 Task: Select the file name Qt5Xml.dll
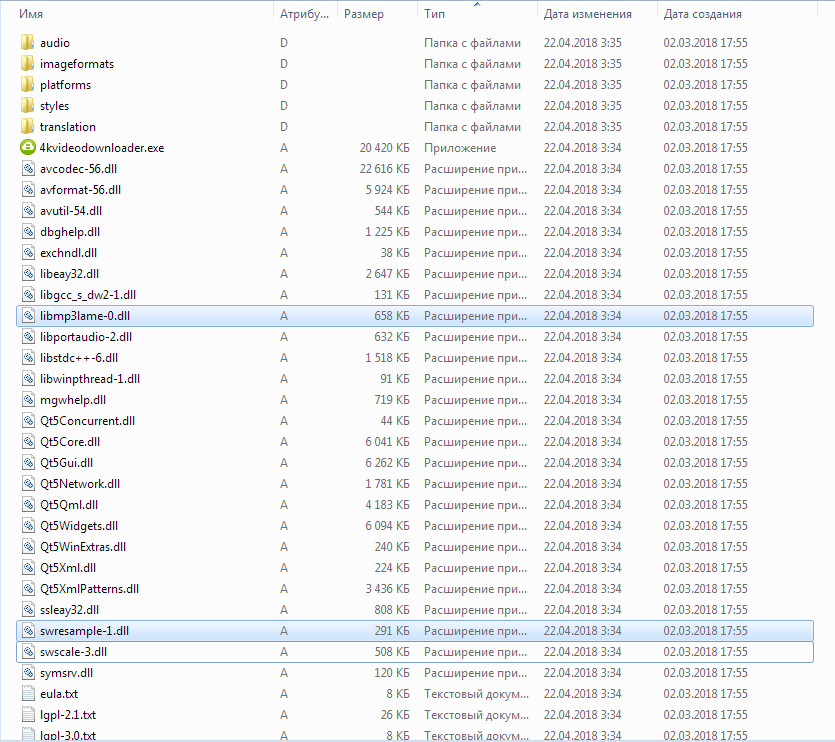(68, 568)
